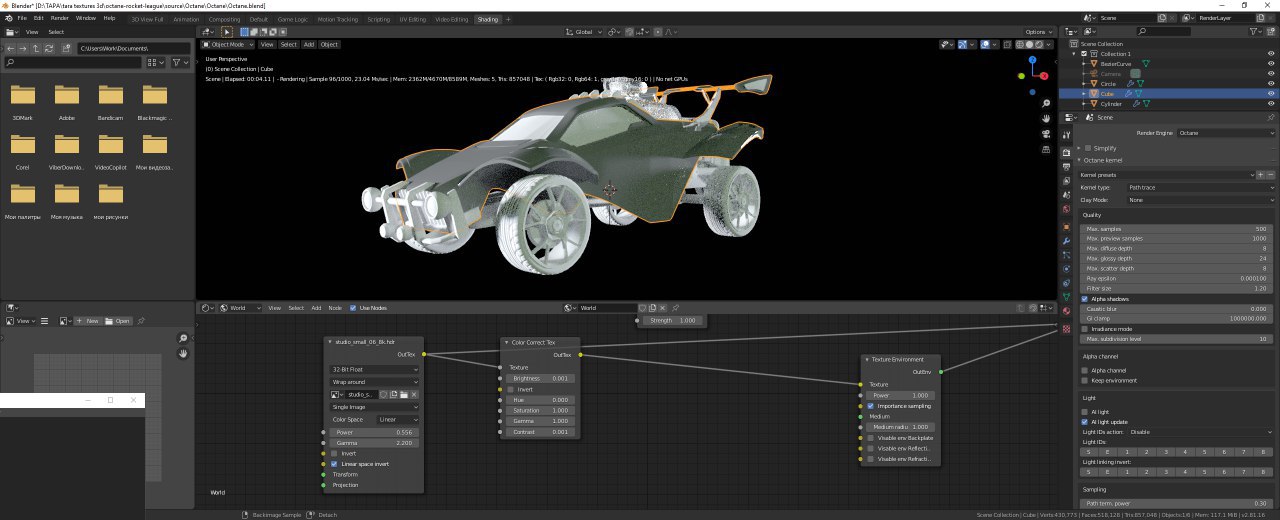Toggle Light ID button S
Screen dimensions: 1280x520
[x=1088, y=452]
